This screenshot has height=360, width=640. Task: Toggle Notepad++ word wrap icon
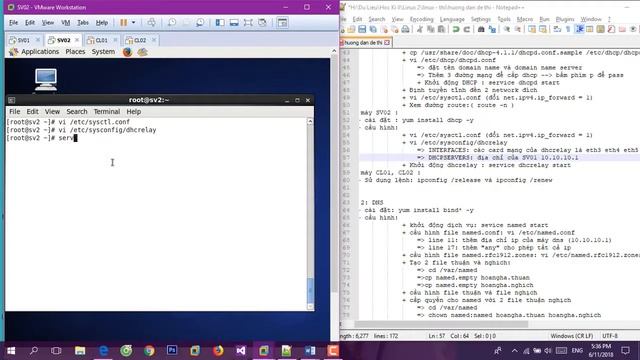click(x=557, y=29)
